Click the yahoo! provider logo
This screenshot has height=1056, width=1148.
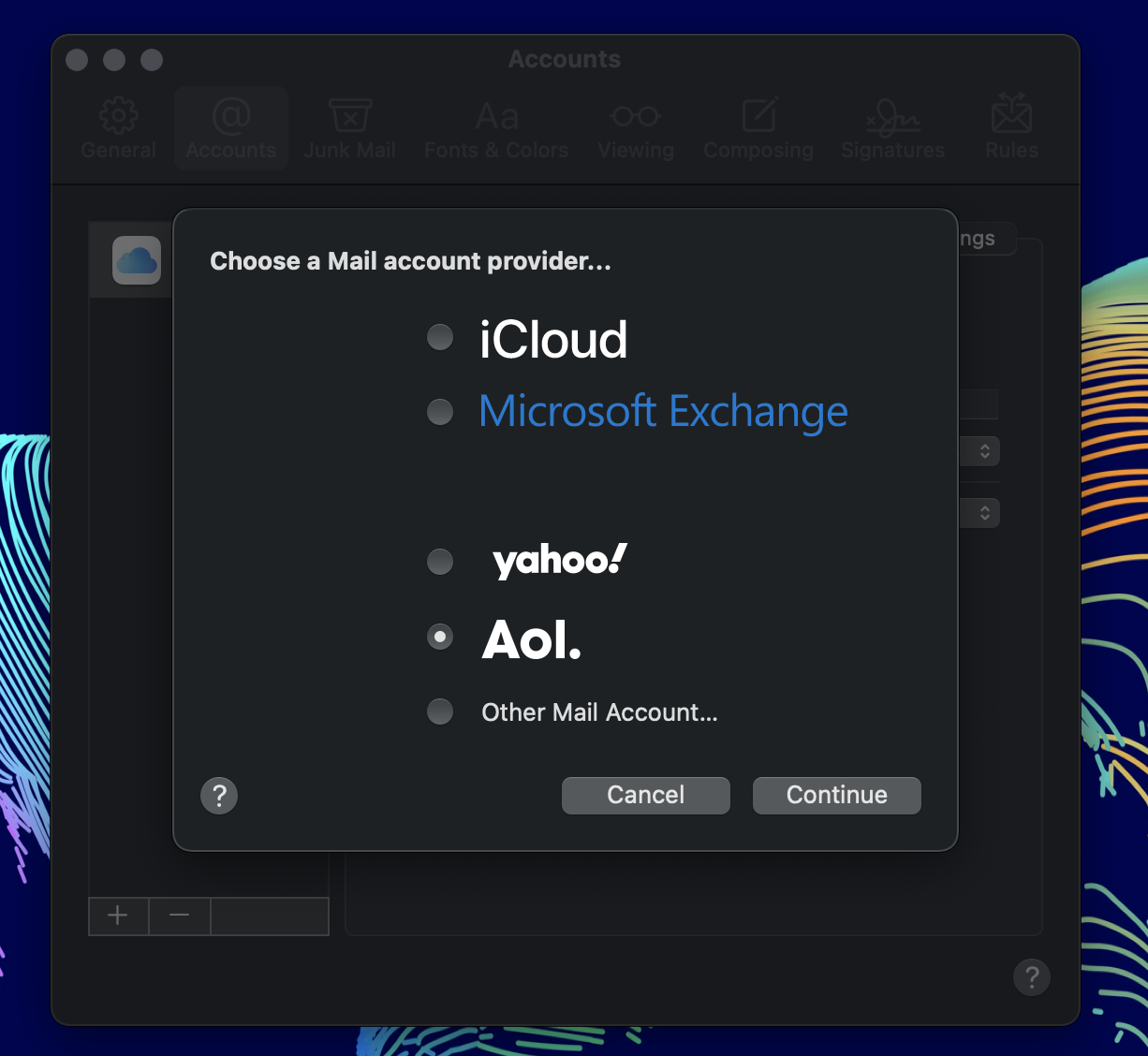click(x=560, y=561)
